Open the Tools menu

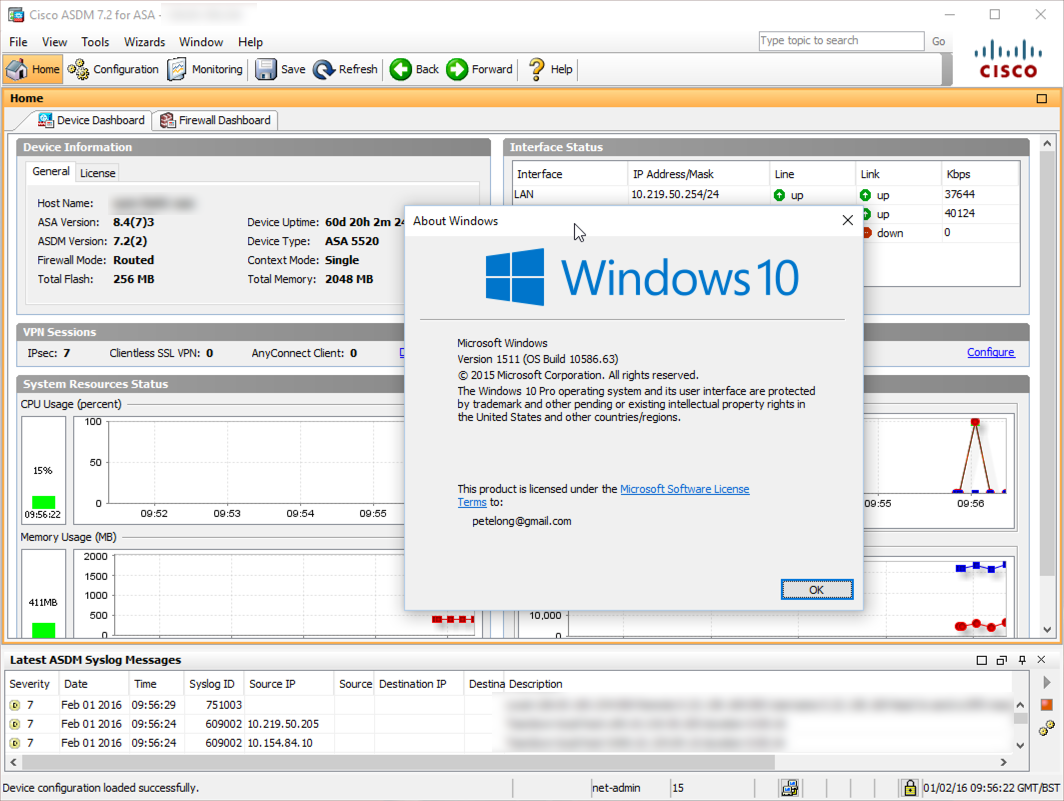[95, 42]
